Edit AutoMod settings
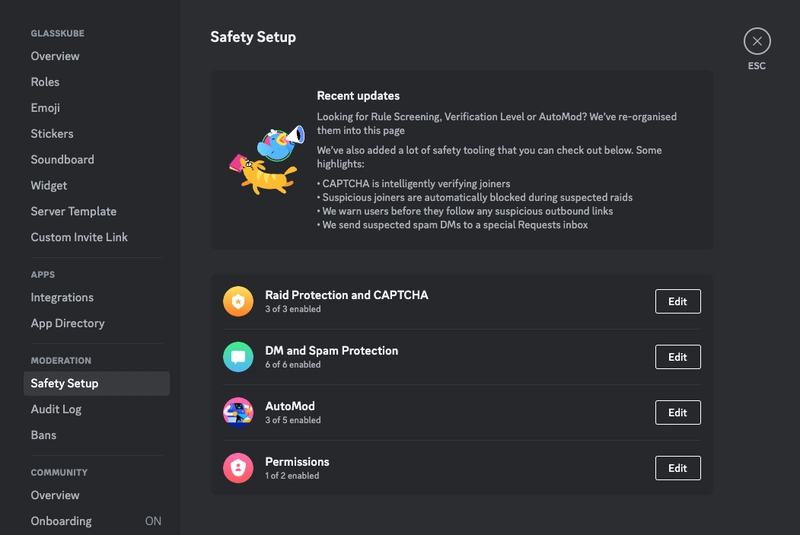 point(678,413)
